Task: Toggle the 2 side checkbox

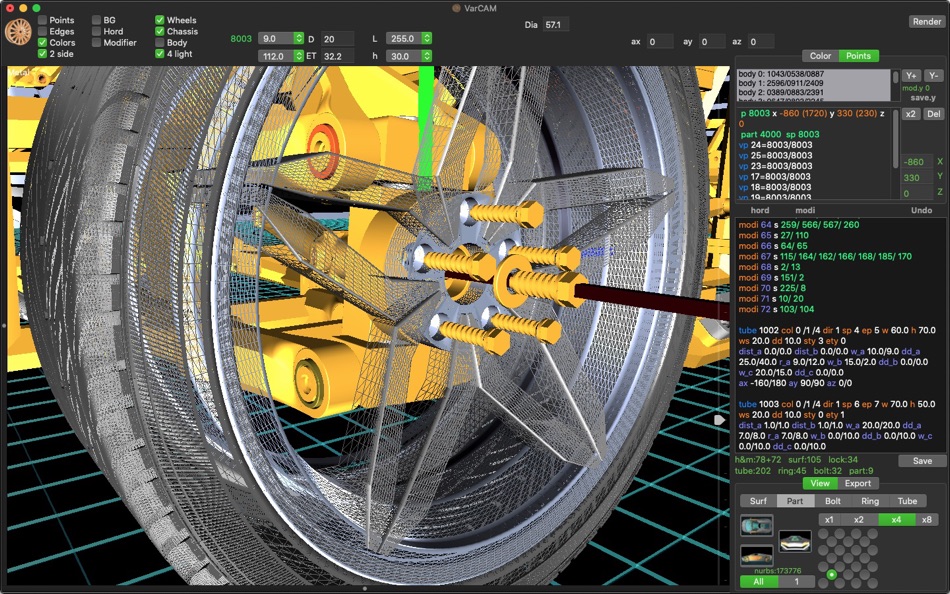Action: coord(42,53)
